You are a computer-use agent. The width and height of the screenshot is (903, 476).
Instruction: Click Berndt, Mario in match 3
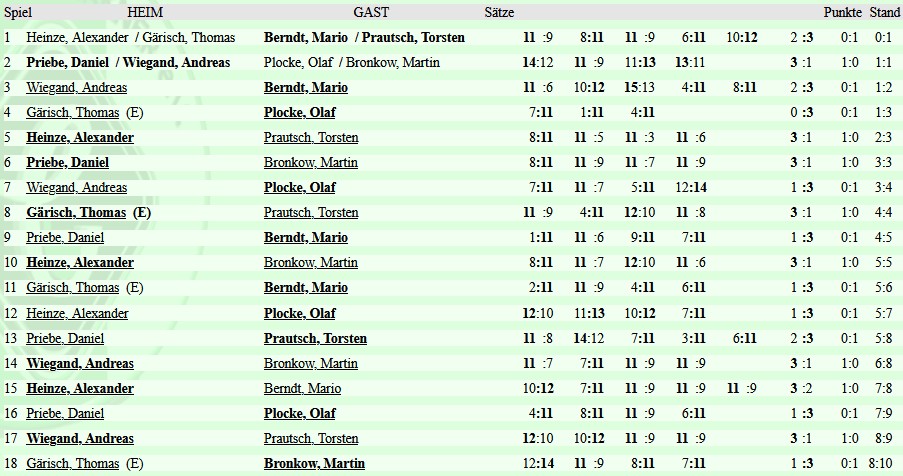pyautogui.click(x=306, y=87)
